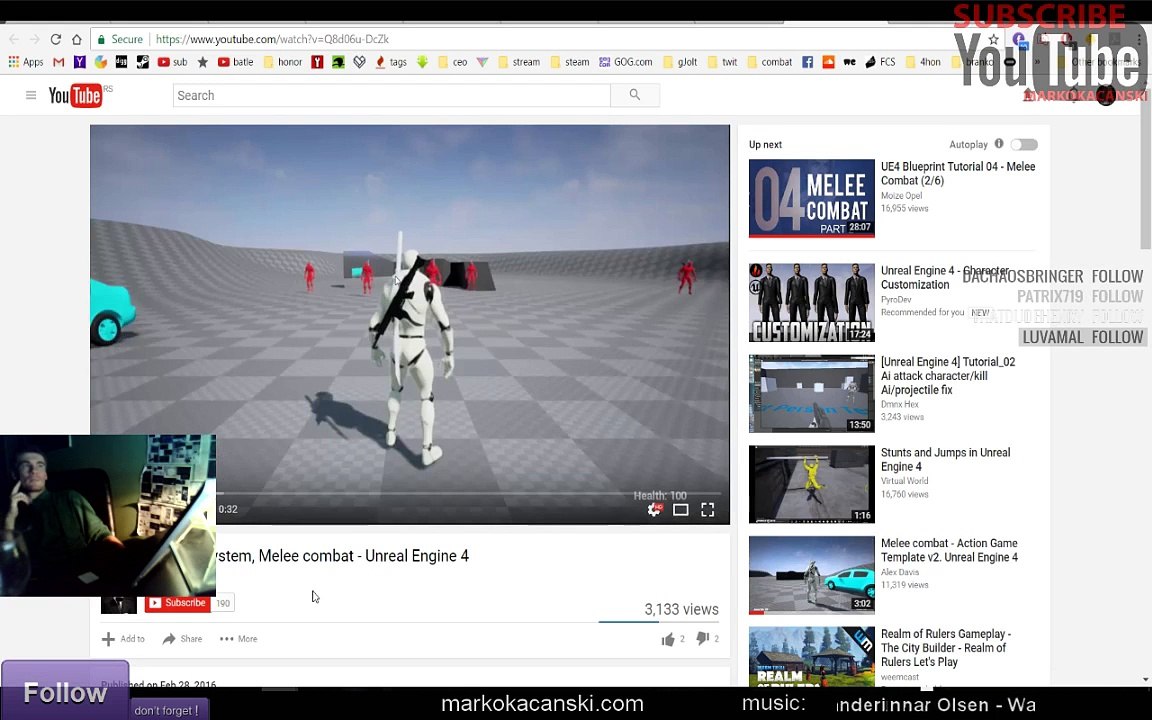Expand the 'twit' bookmark folder
The width and height of the screenshot is (1152, 720).
tap(722, 62)
